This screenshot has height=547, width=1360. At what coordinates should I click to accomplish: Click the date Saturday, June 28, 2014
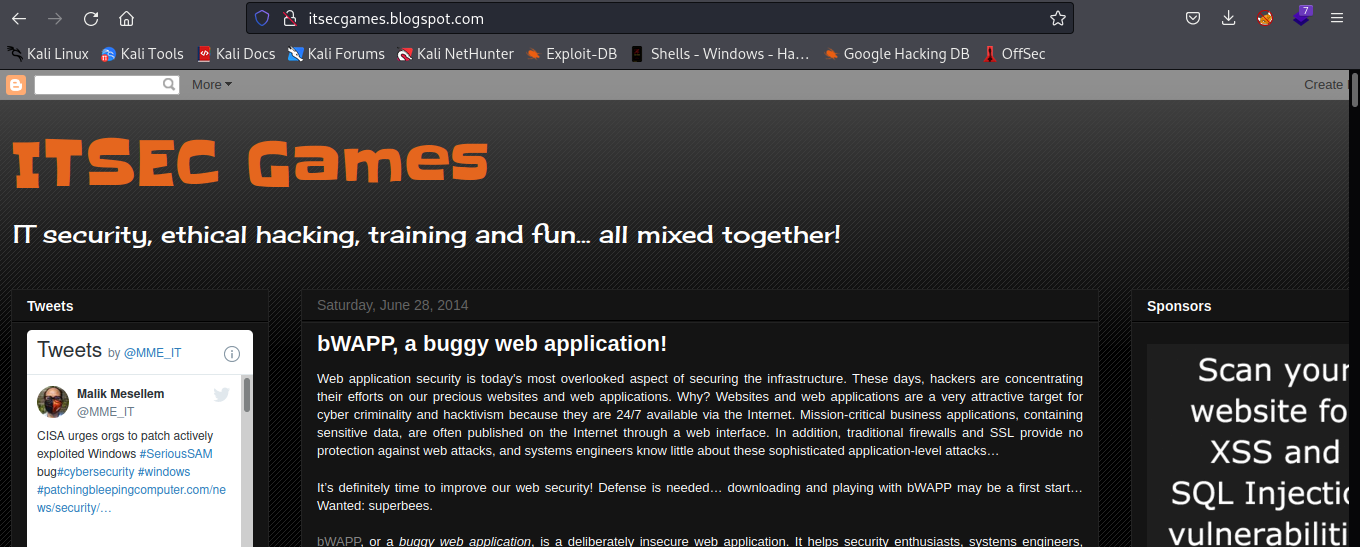(x=392, y=305)
